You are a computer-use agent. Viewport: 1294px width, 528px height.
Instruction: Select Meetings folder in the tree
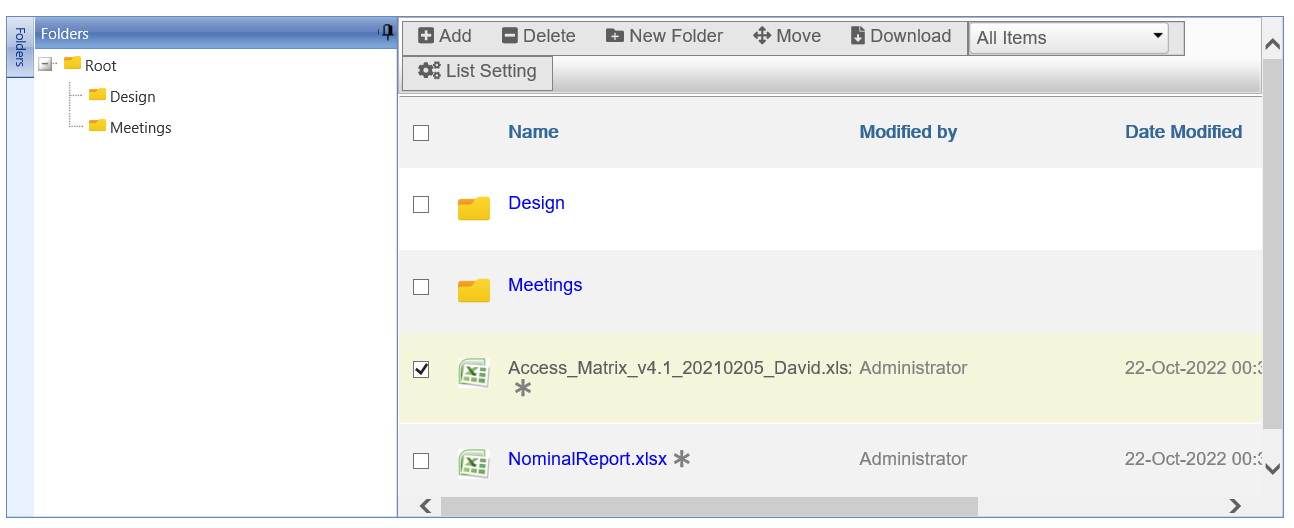point(140,128)
